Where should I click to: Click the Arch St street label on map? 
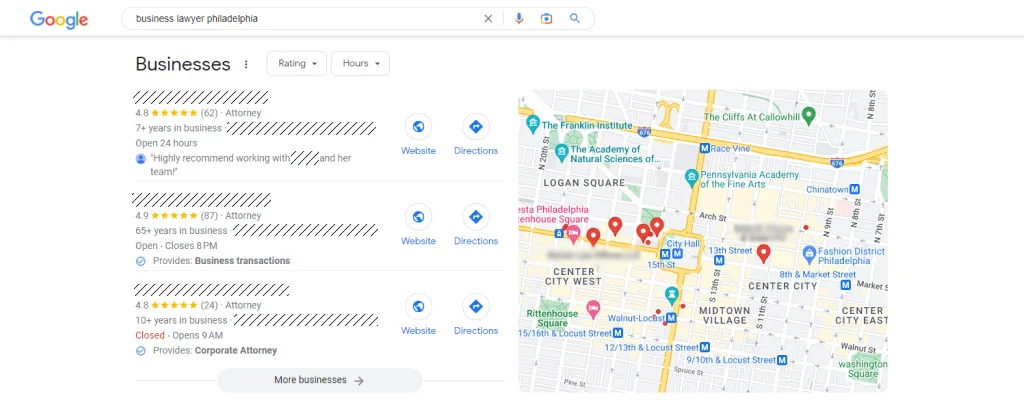pyautogui.click(x=712, y=215)
